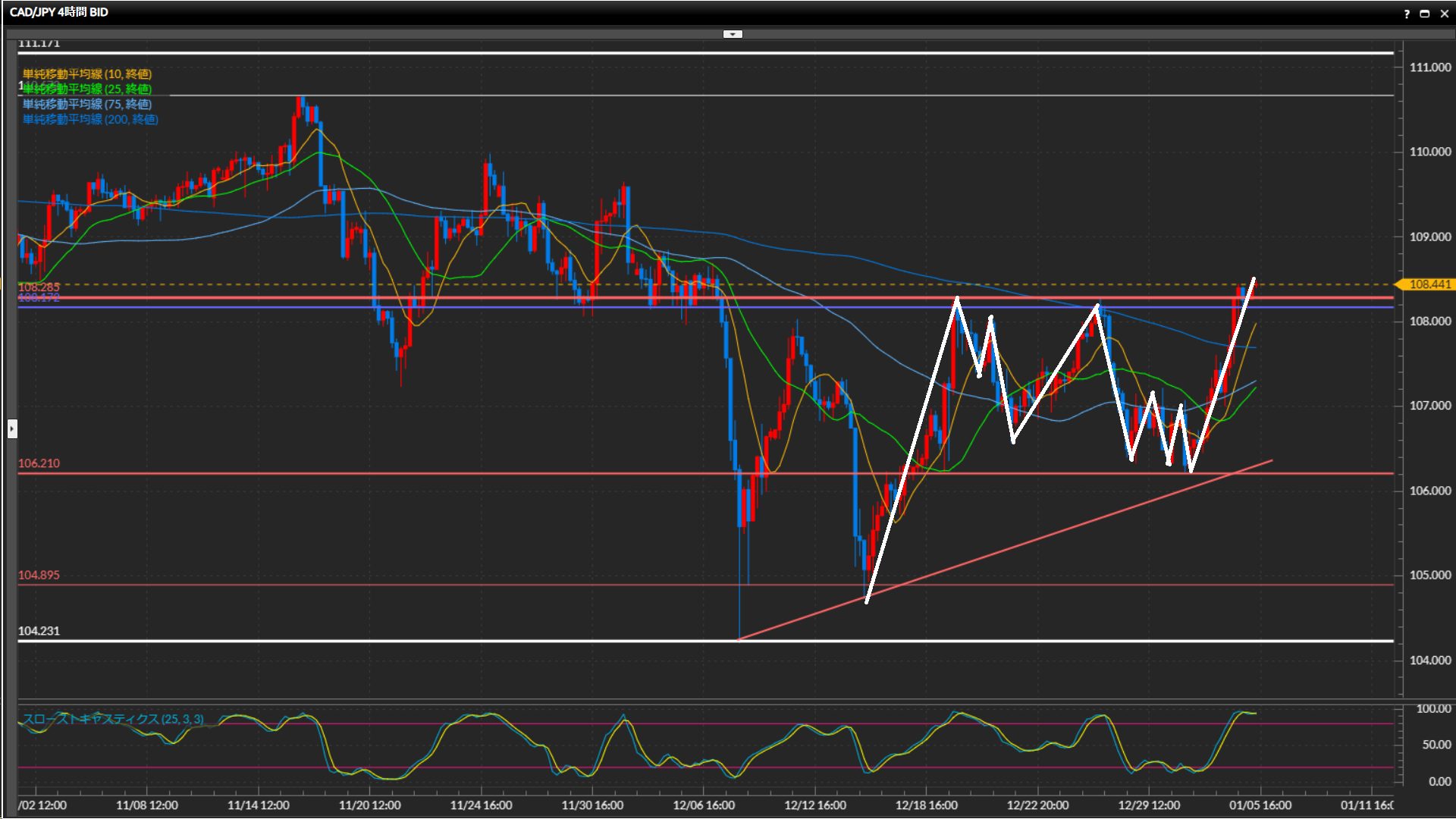Select the white 104.231 support line label
The image size is (1456, 819).
click(x=39, y=631)
